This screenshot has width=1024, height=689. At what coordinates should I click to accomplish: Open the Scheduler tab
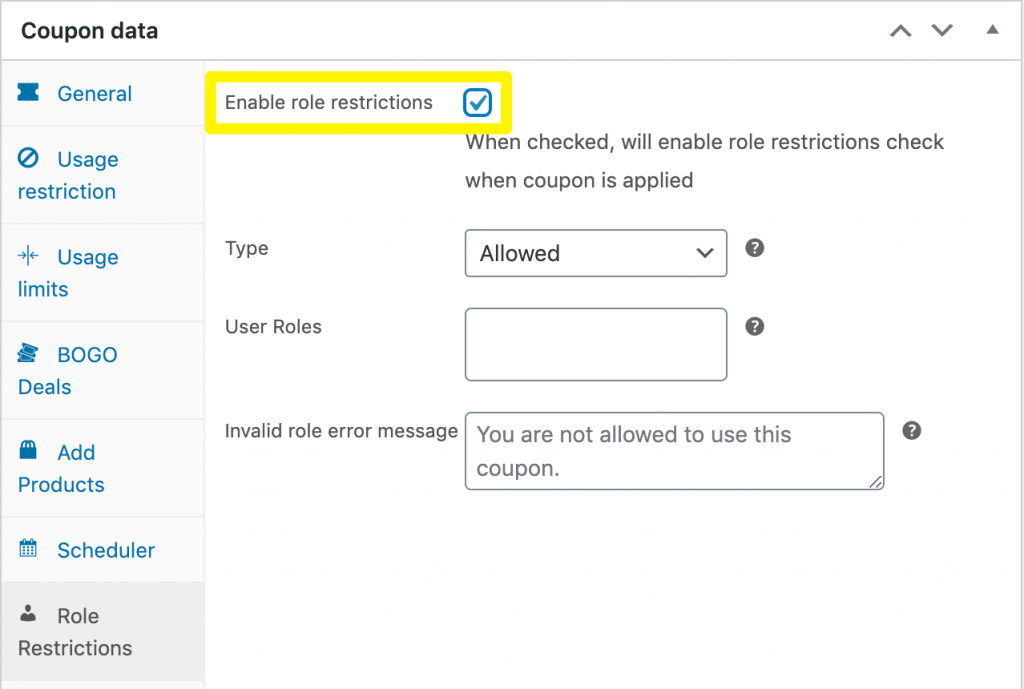(x=103, y=550)
